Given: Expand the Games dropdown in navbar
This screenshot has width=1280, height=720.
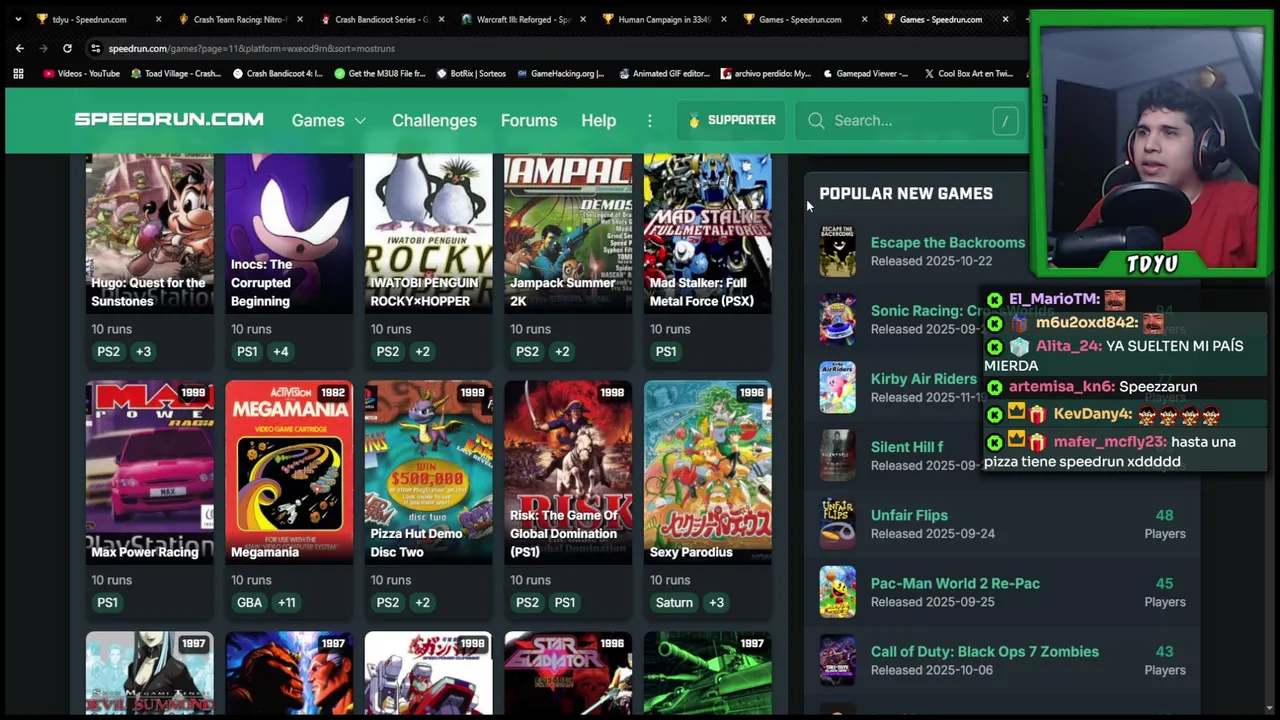Looking at the screenshot, I should coord(329,120).
